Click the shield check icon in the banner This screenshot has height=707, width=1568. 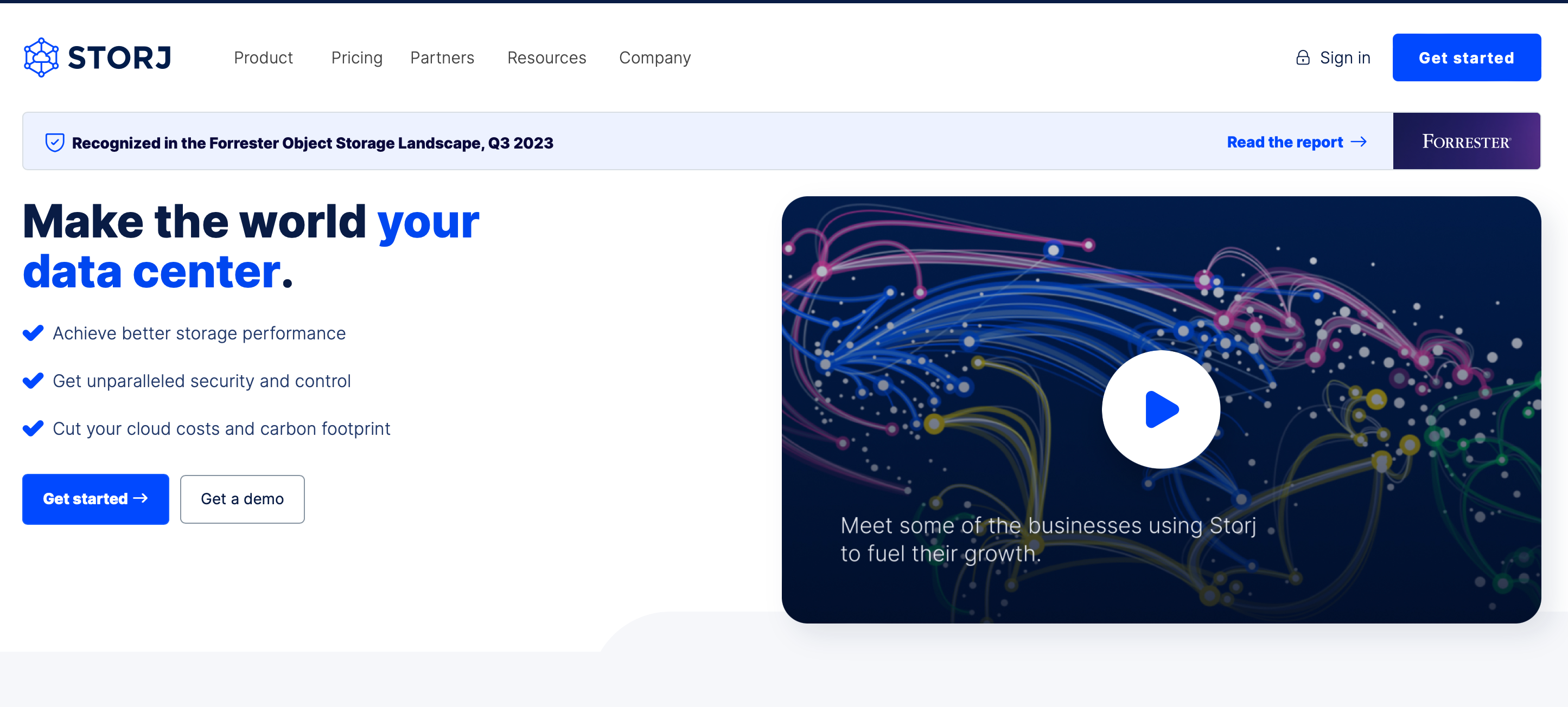(55, 142)
